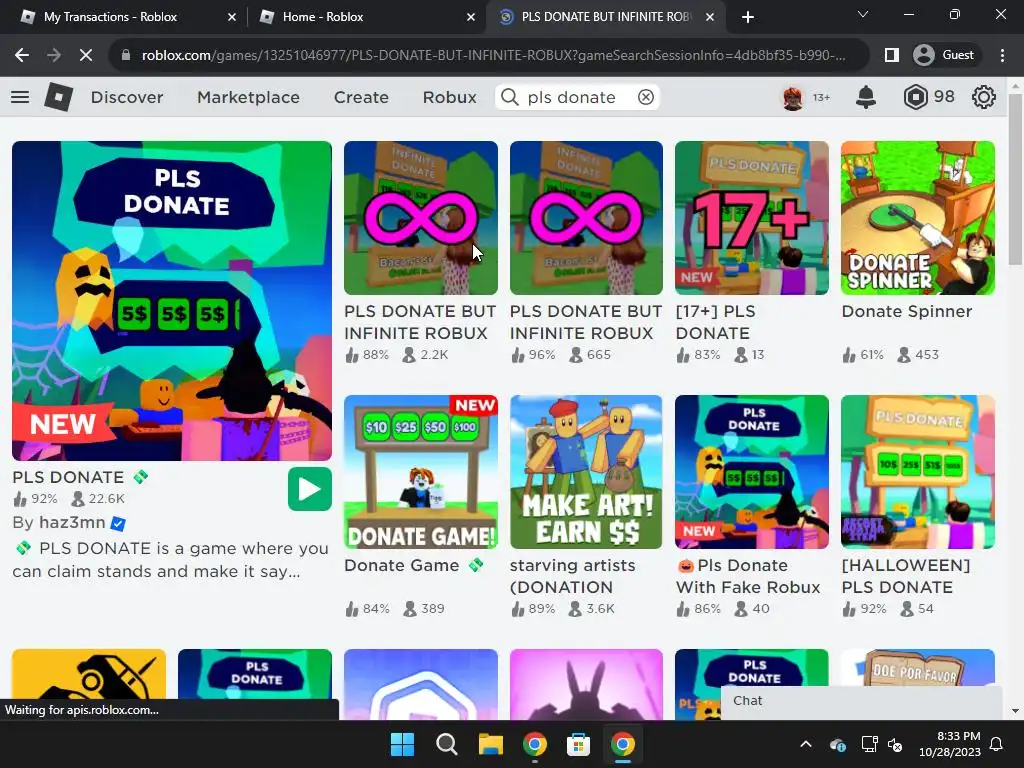Image resolution: width=1024 pixels, height=768 pixels.
Task: Expand the tab search chevron
Action: [863, 14]
